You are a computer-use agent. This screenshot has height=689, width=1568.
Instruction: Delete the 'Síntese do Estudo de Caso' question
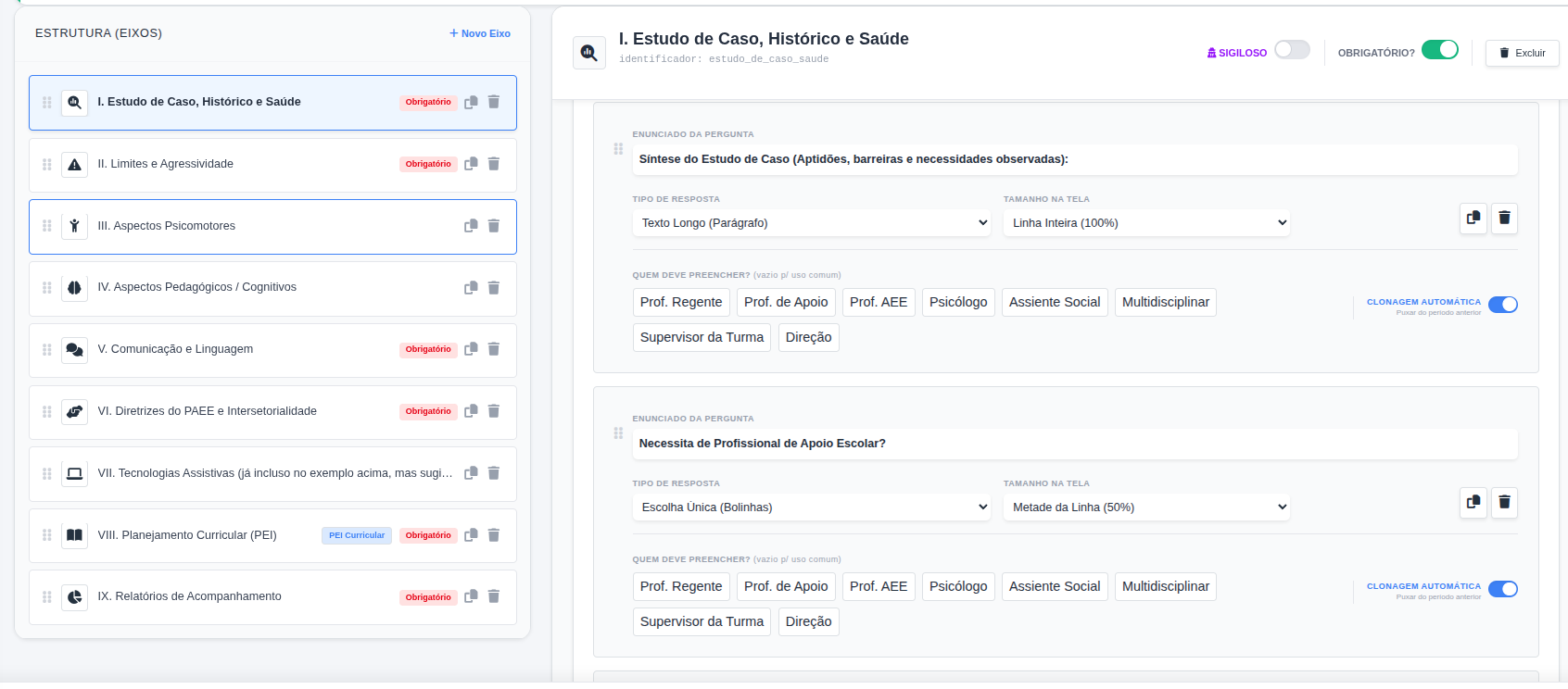[1504, 219]
